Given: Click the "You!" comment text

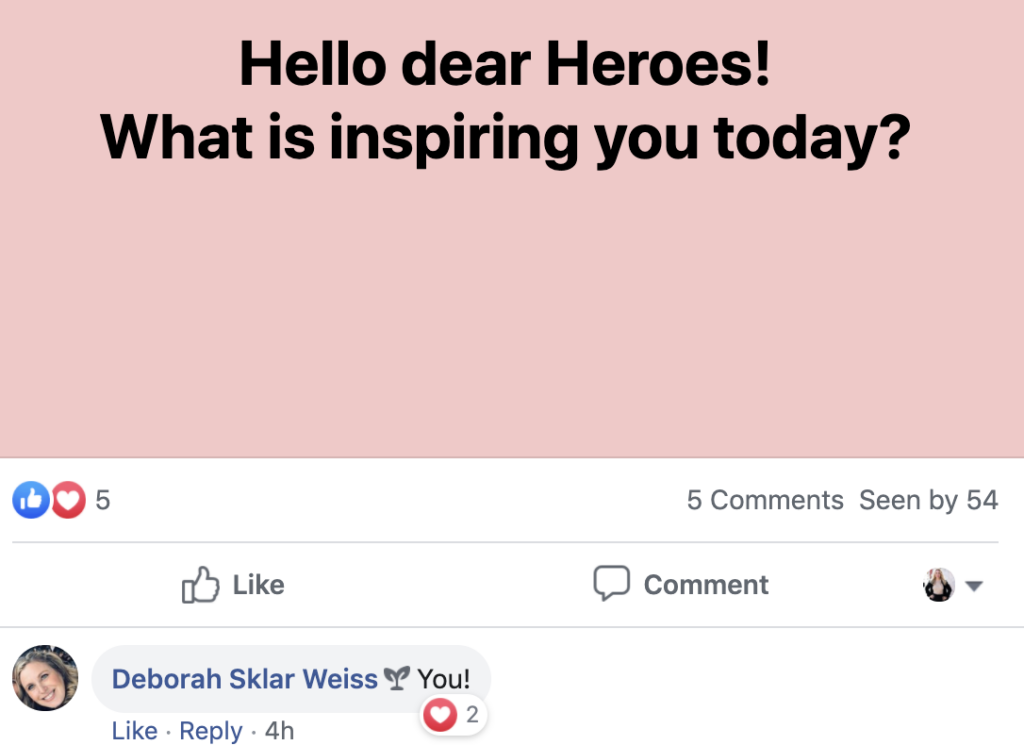Looking at the screenshot, I should [444, 679].
